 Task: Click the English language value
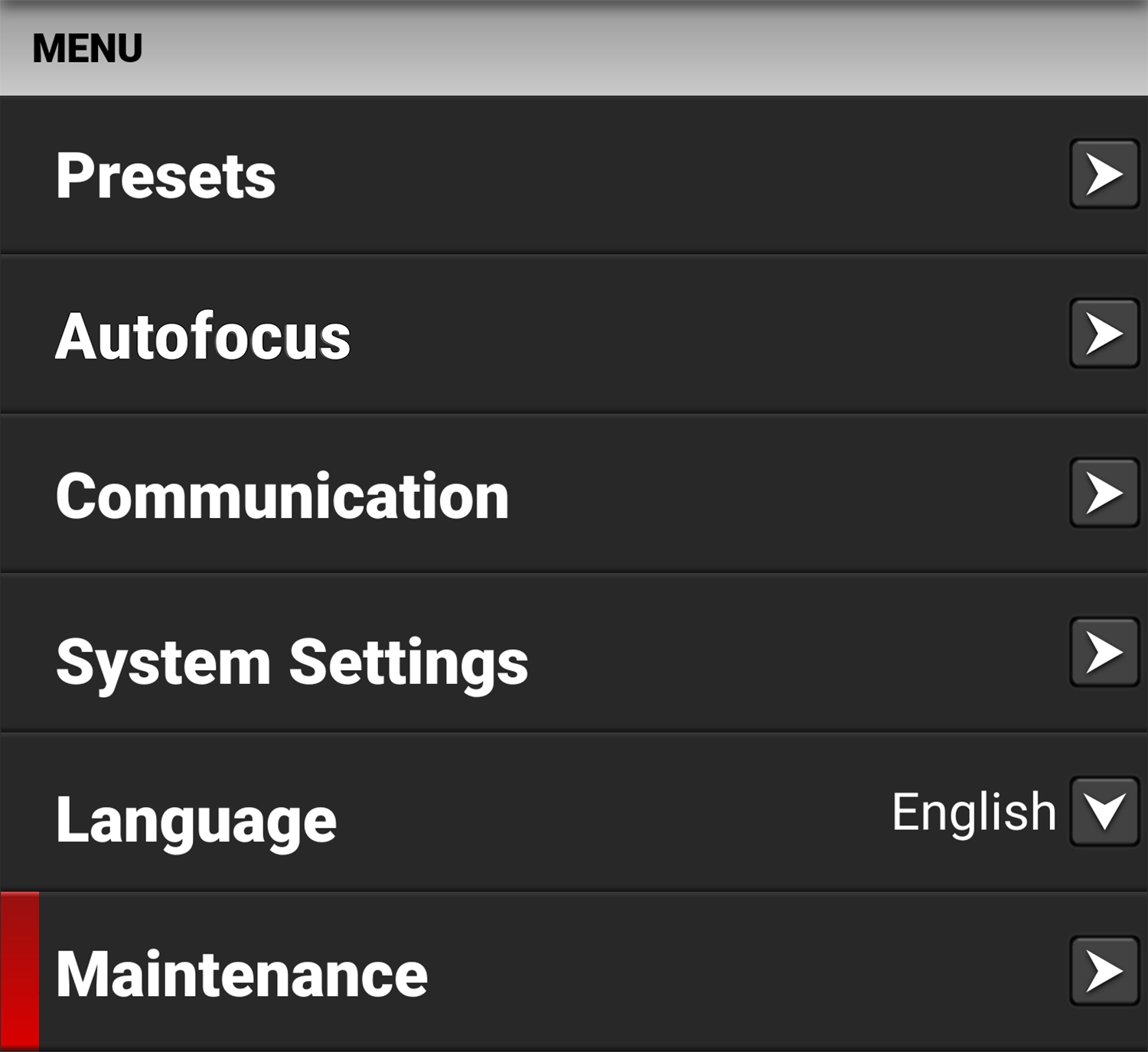(x=974, y=812)
